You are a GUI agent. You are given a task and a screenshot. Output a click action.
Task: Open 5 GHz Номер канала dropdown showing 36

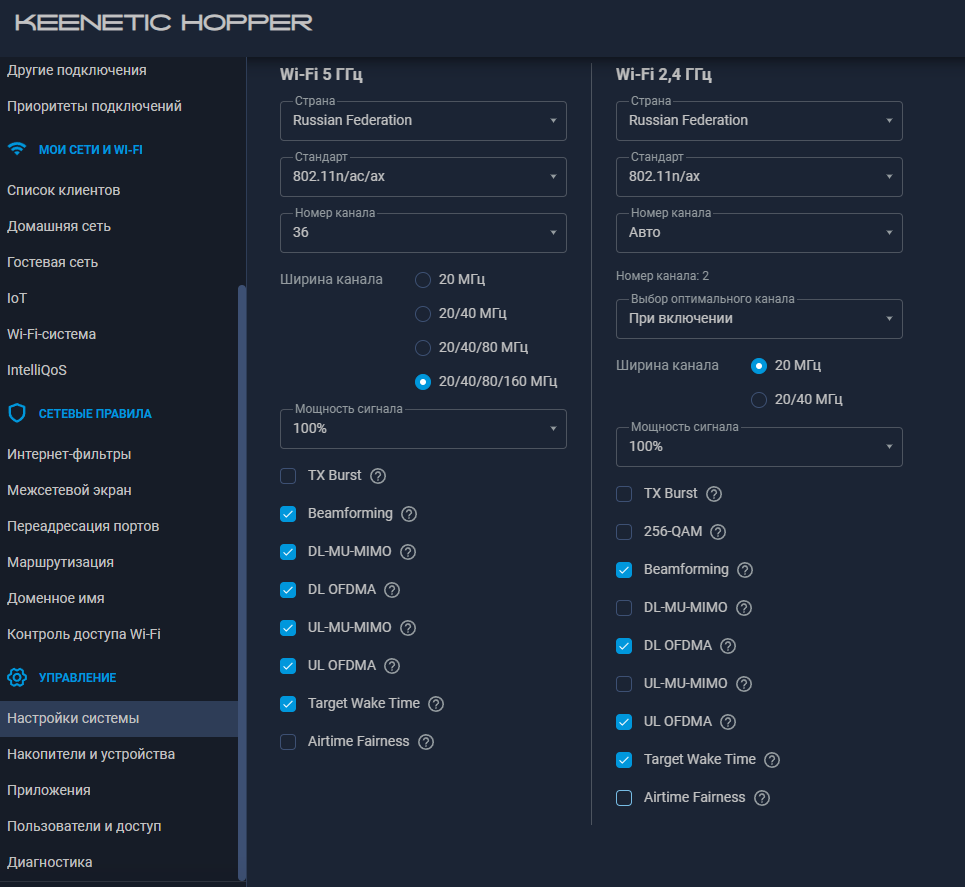[423, 233]
